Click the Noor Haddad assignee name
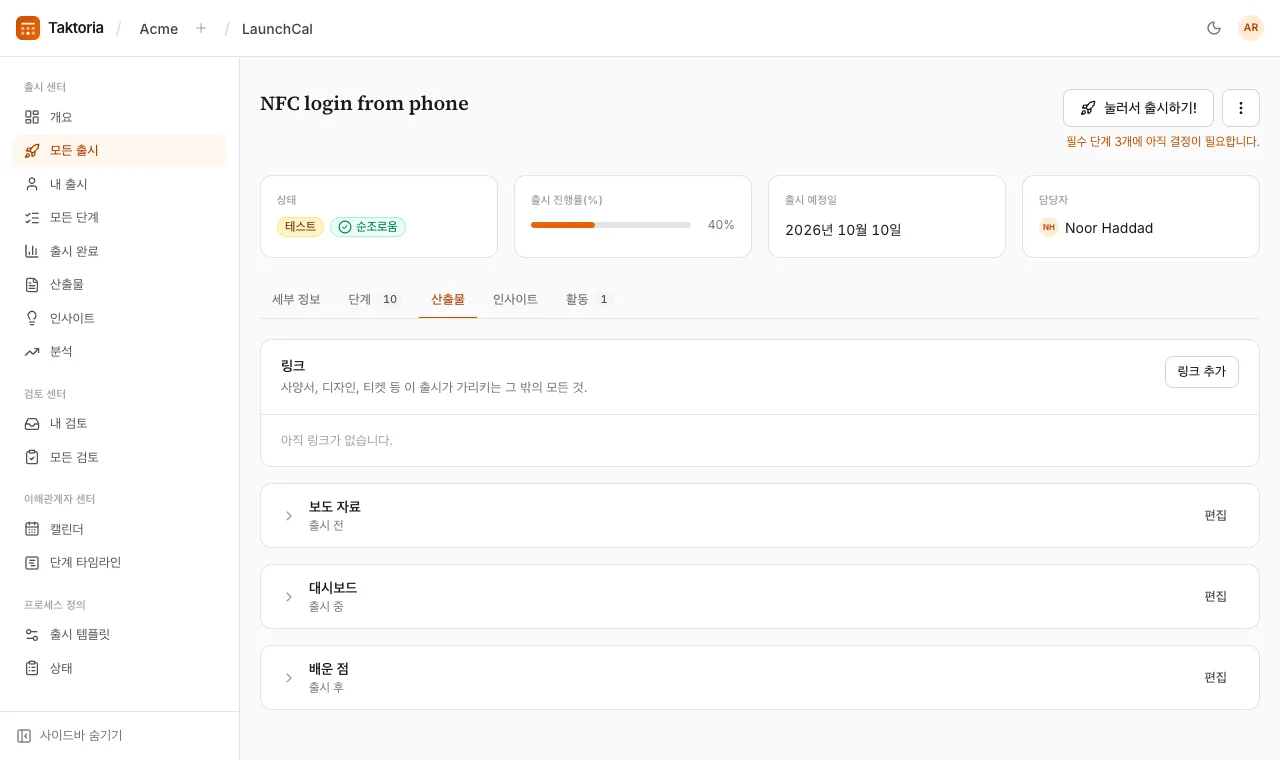 pos(1109,228)
